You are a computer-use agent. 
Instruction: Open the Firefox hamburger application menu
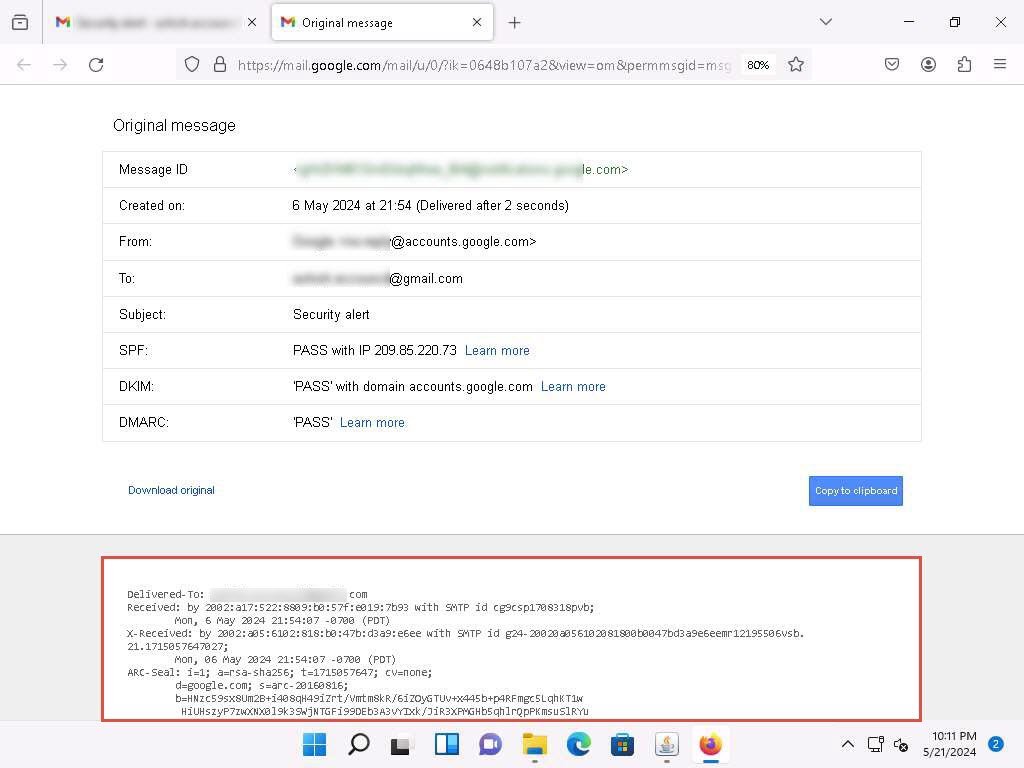(1000, 64)
